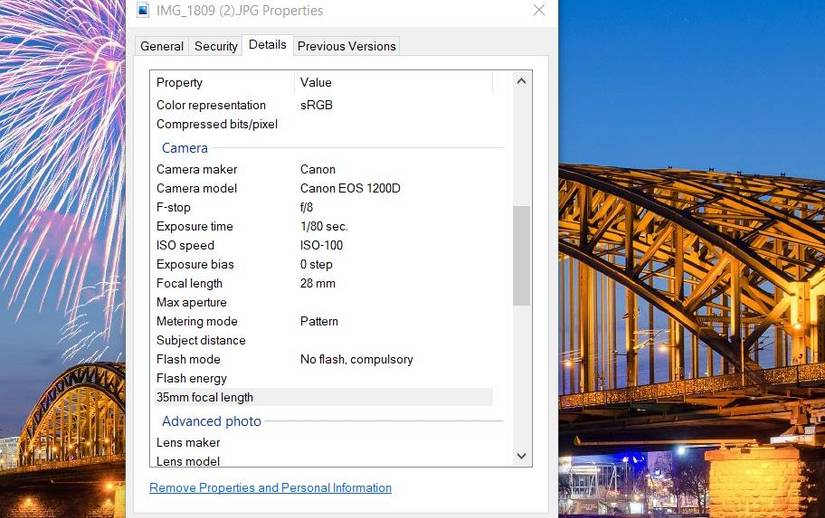This screenshot has width=825, height=518.
Task: Click the Focal length value 28 mm
Action: click(318, 283)
